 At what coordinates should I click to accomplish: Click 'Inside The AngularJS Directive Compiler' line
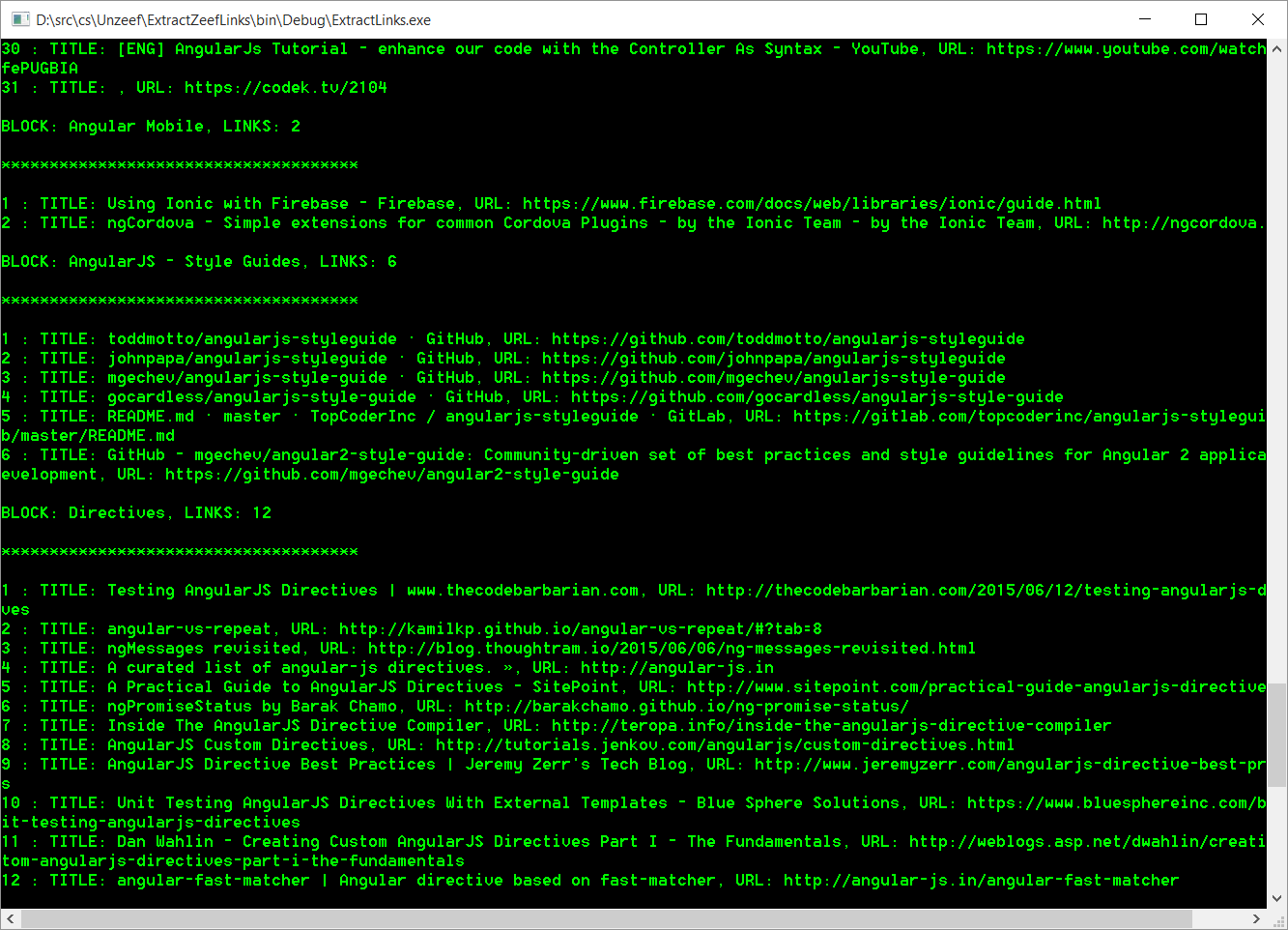(557, 725)
